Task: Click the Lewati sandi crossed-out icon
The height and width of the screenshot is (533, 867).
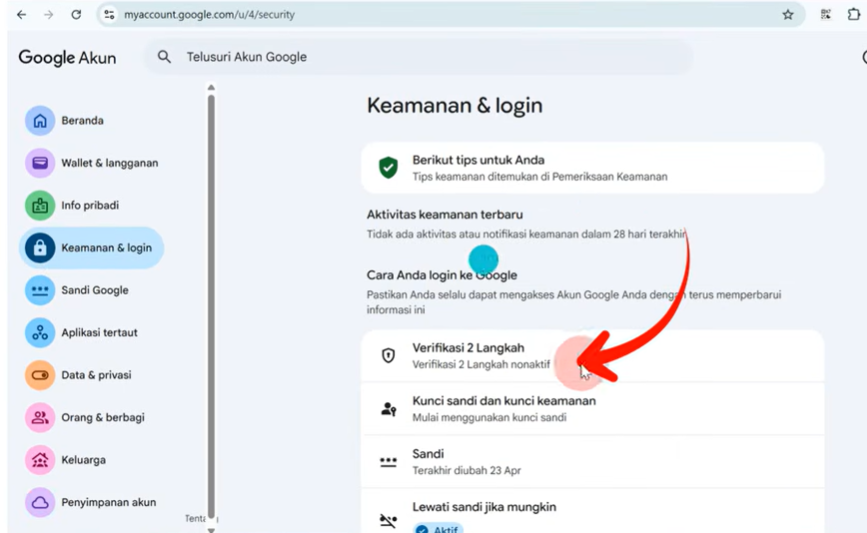Action: point(388,520)
